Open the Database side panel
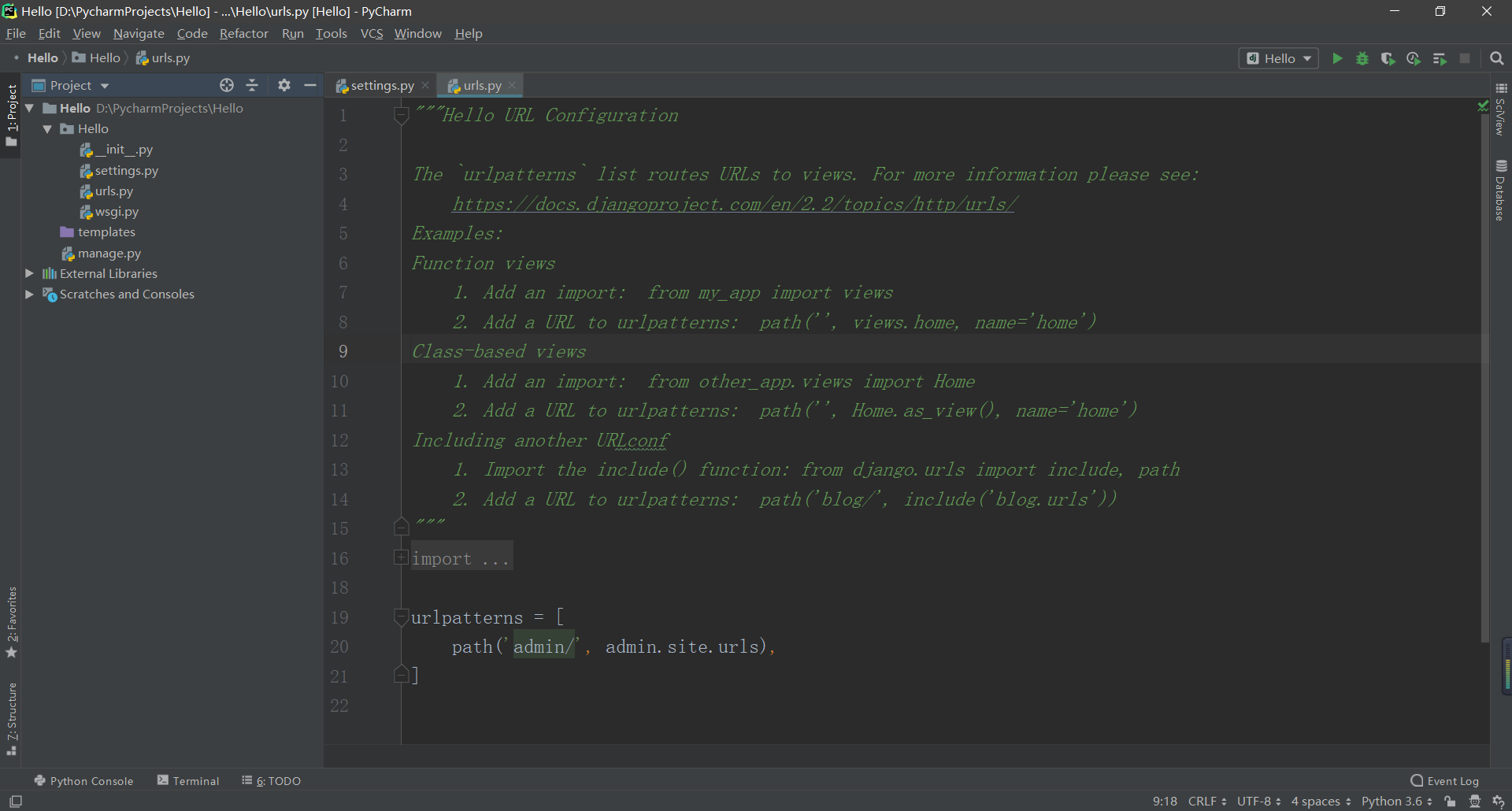Viewport: 1512px width, 811px height. pyautogui.click(x=1501, y=191)
